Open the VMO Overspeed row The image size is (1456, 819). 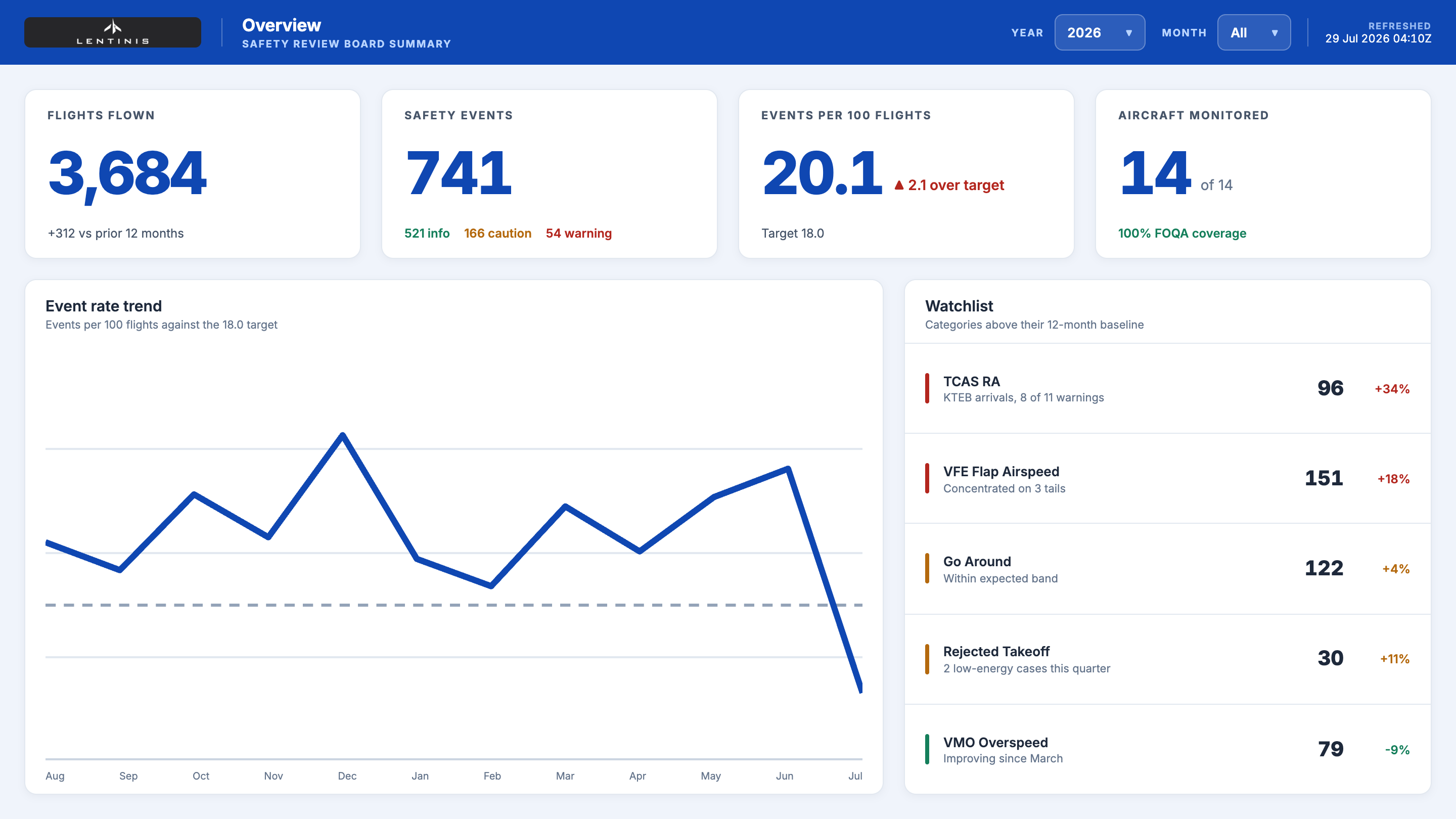coord(1167,749)
